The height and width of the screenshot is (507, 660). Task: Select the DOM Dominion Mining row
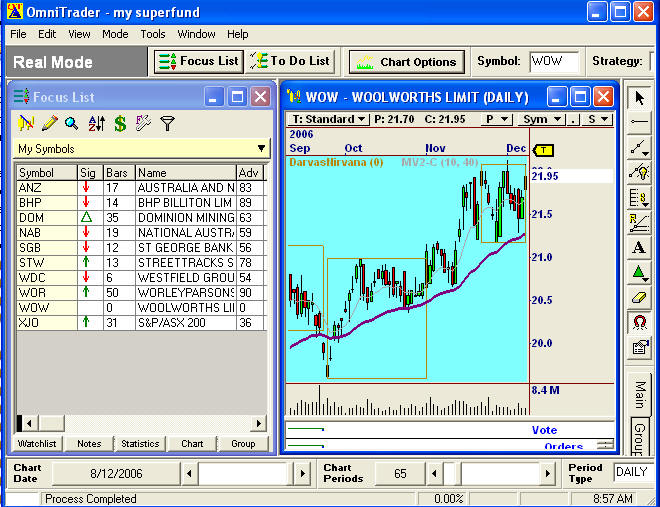[x=141, y=218]
